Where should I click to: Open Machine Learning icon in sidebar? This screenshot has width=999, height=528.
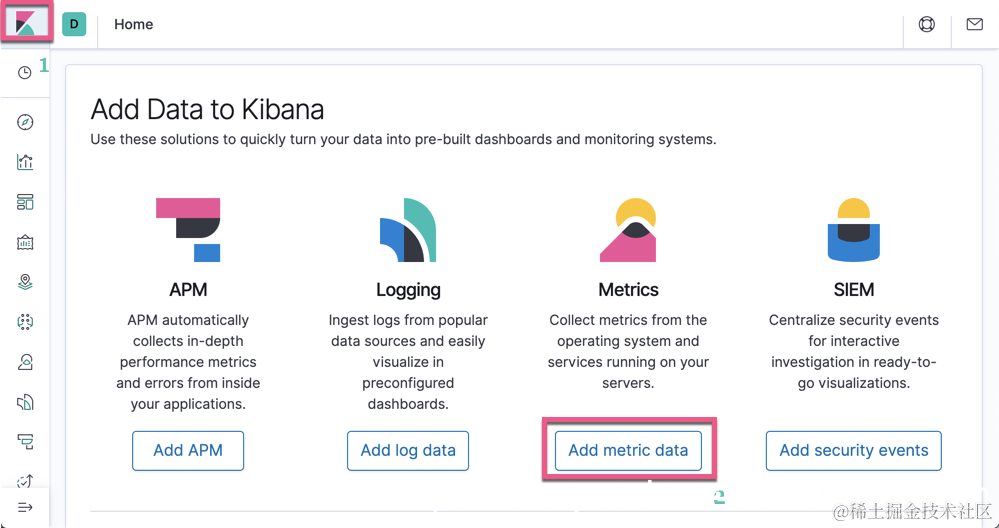25,322
